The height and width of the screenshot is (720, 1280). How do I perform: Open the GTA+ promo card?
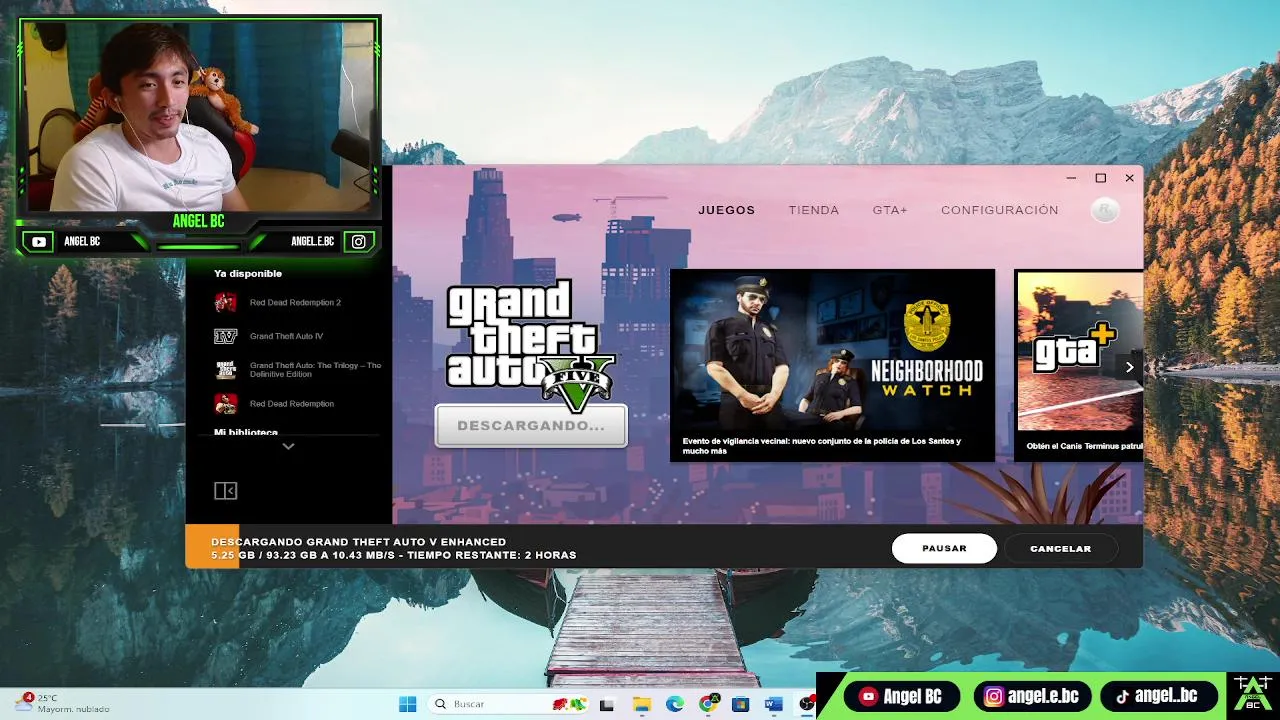(1079, 365)
